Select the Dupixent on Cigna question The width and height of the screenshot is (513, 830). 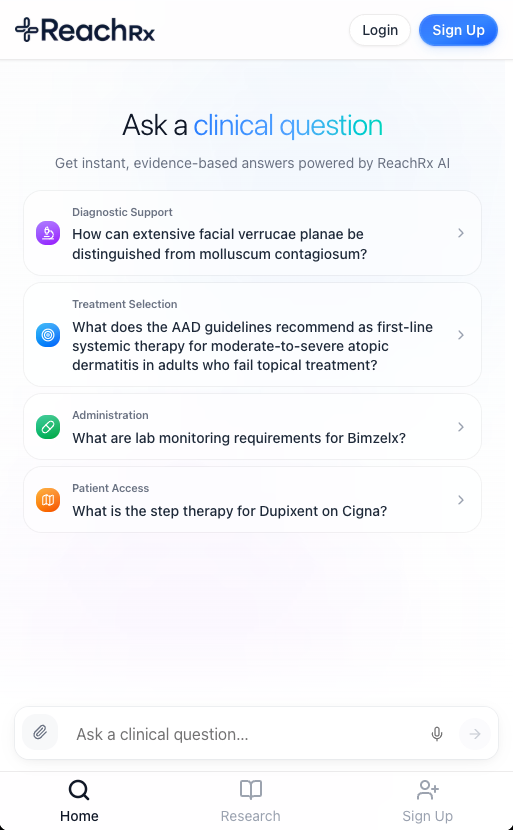[x=253, y=500]
